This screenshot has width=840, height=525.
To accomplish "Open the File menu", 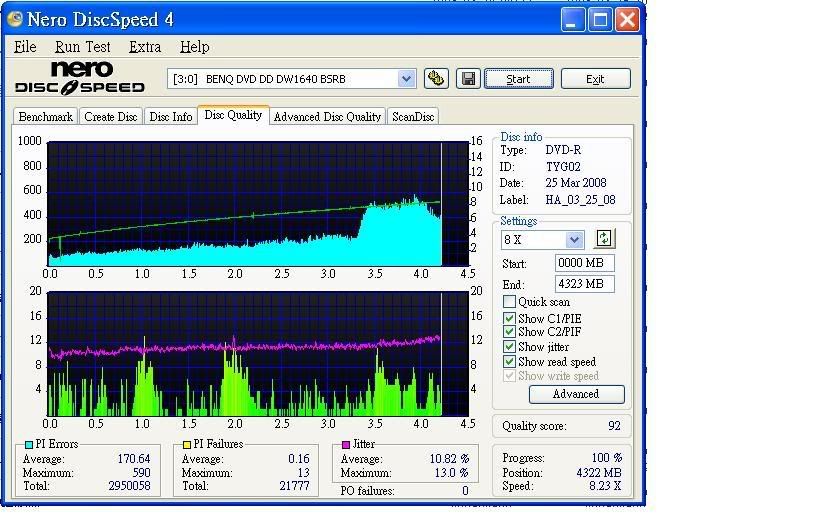I will 25,47.
